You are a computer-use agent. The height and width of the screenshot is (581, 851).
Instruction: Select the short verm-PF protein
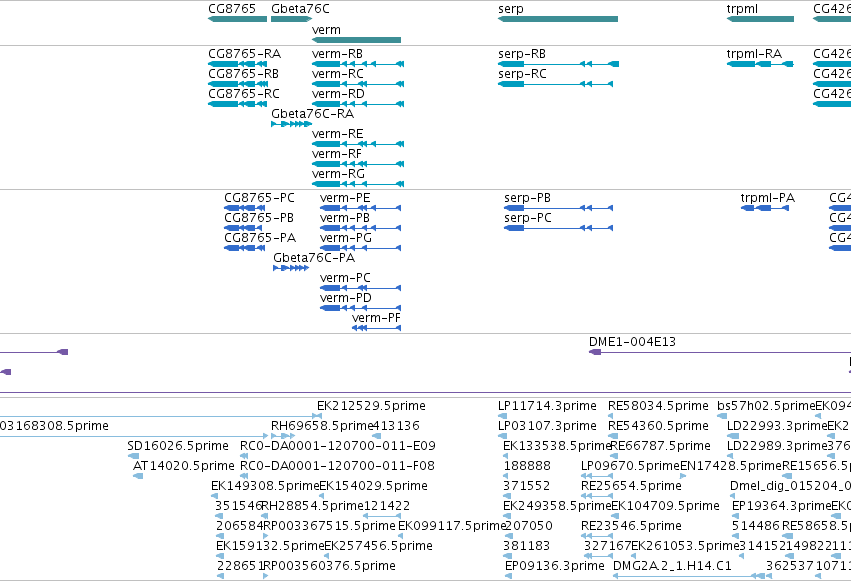click(x=377, y=328)
